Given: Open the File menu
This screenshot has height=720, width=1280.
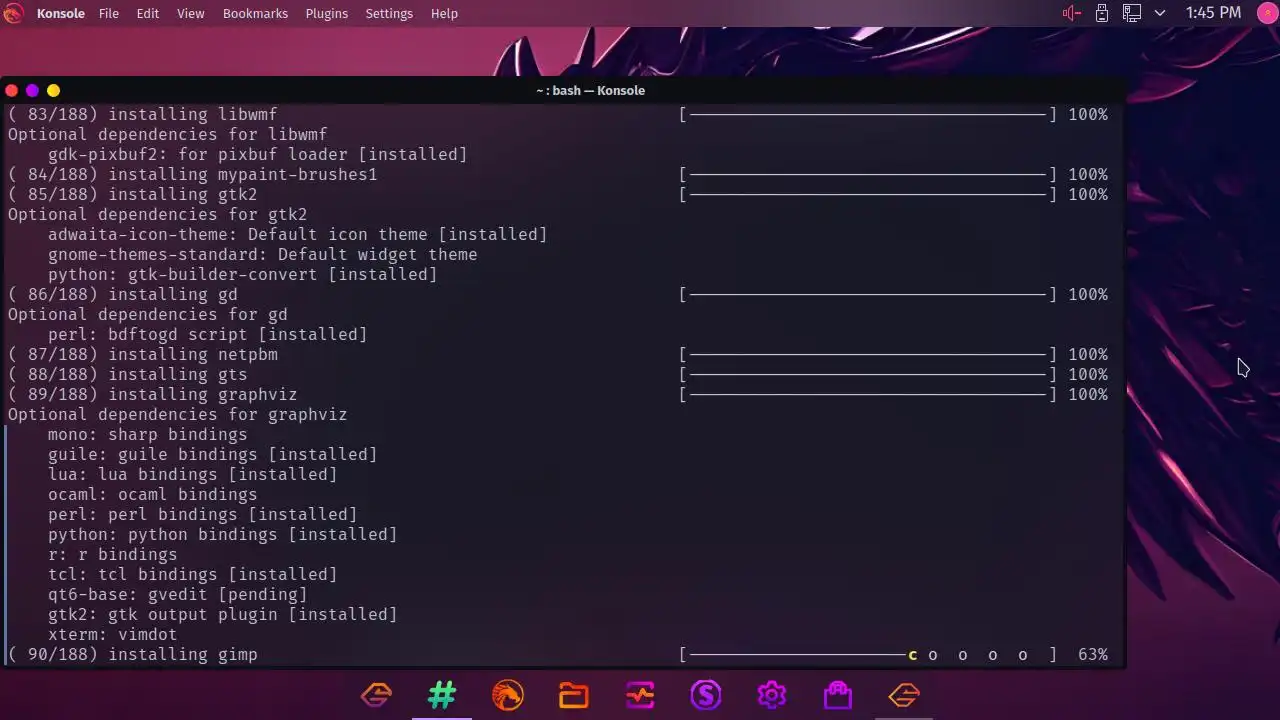Looking at the screenshot, I should click(x=109, y=13).
